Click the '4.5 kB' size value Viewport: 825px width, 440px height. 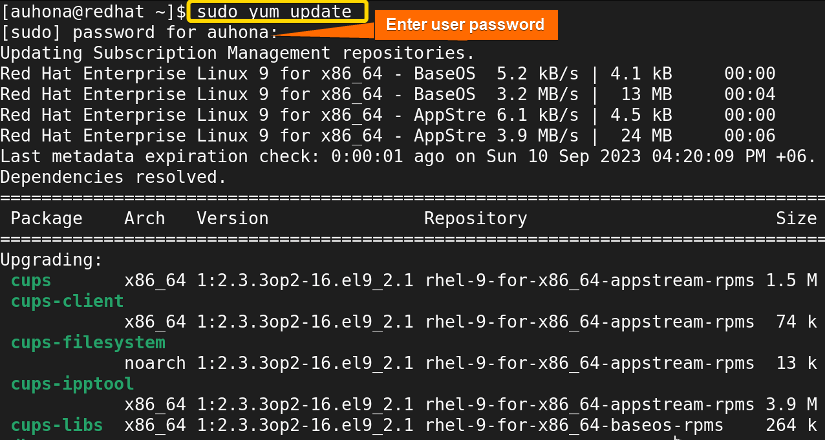pyautogui.click(x=641, y=115)
